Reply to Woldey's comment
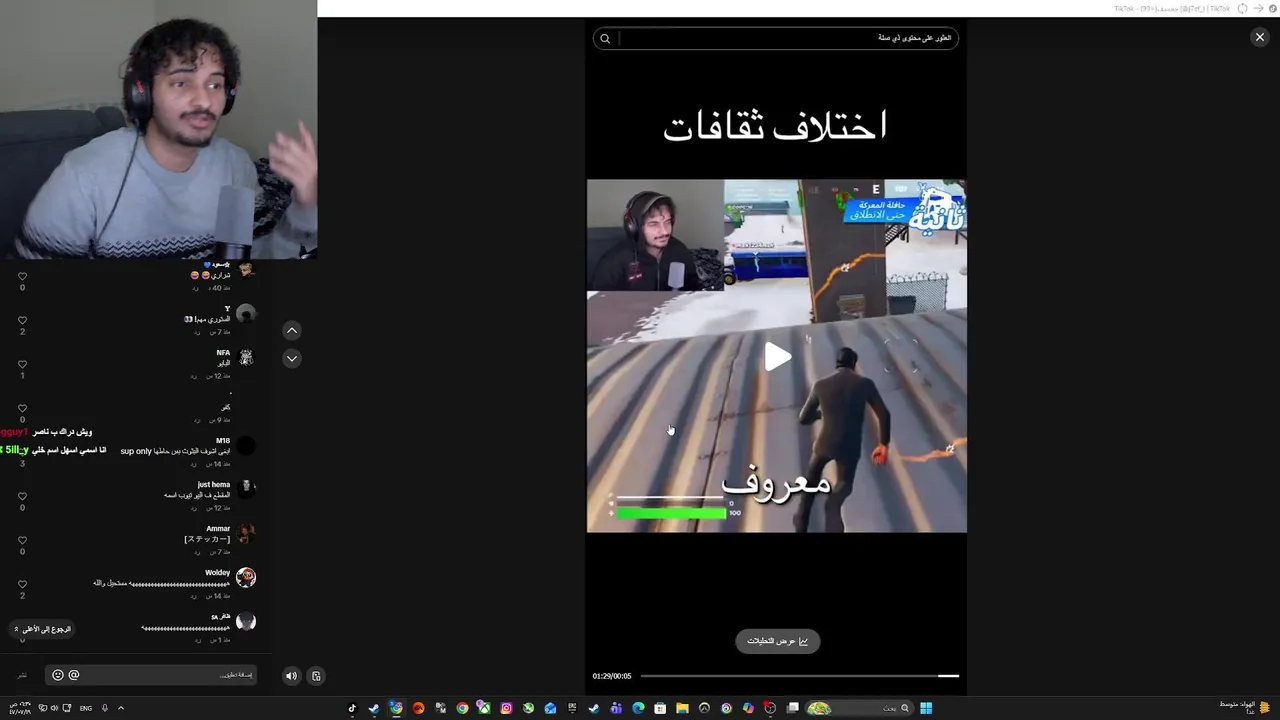The height and width of the screenshot is (720, 1280). 194,596
